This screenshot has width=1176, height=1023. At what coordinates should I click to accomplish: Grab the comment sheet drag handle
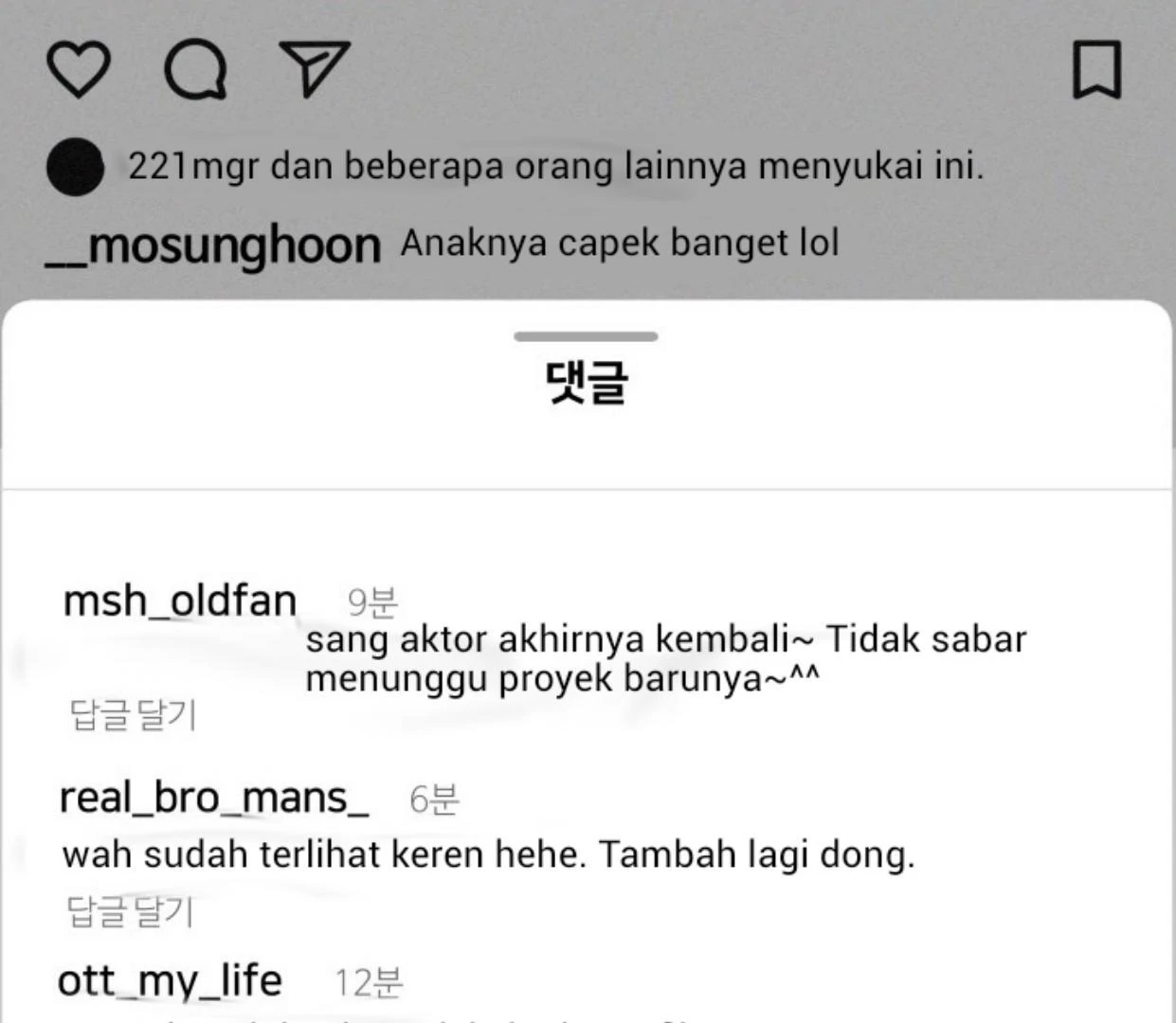point(586,336)
